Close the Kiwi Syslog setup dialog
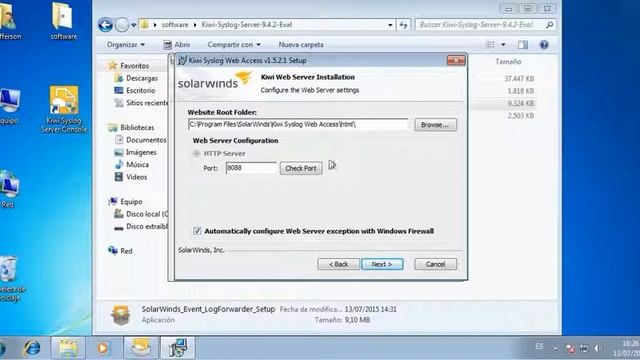Image resolution: width=640 pixels, height=360 pixels. [456, 60]
